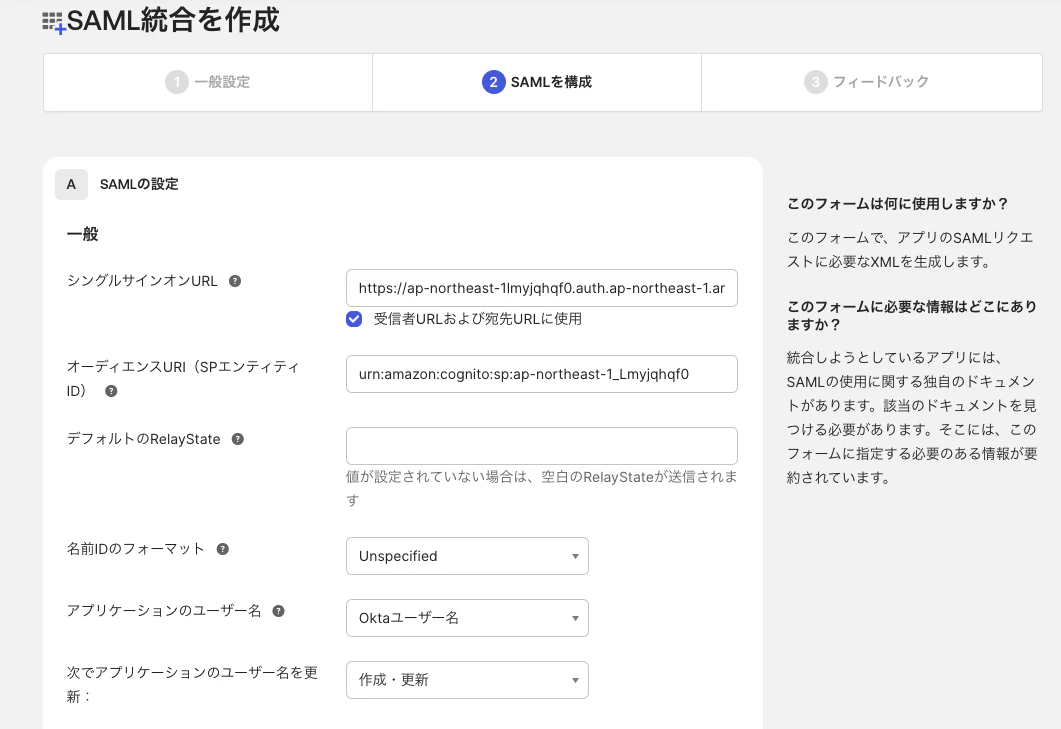Click the シングルサインオンURL input field
Image resolution: width=1061 pixels, height=729 pixels.
pyautogui.click(x=542, y=288)
